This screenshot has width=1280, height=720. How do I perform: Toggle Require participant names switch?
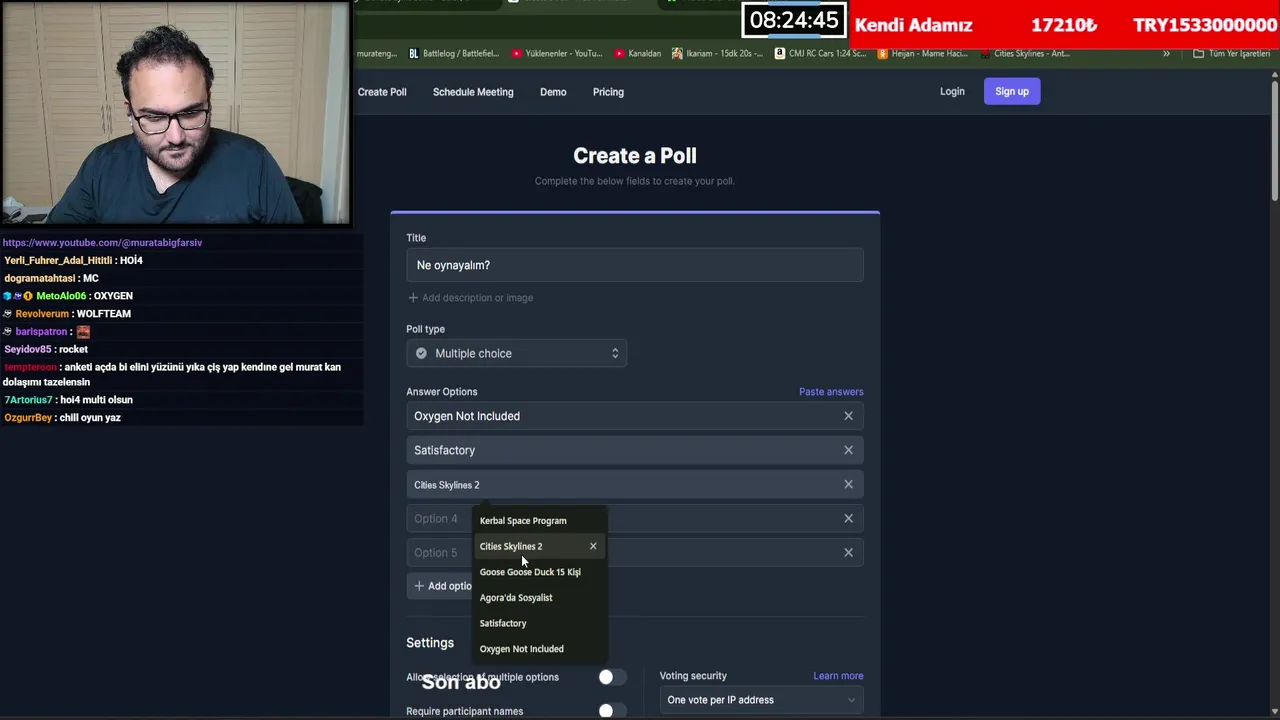(x=612, y=711)
